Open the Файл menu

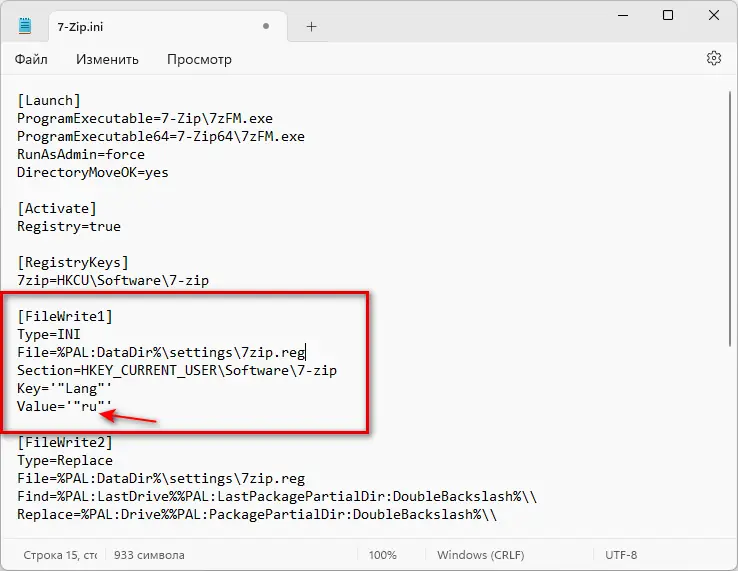coord(31,59)
